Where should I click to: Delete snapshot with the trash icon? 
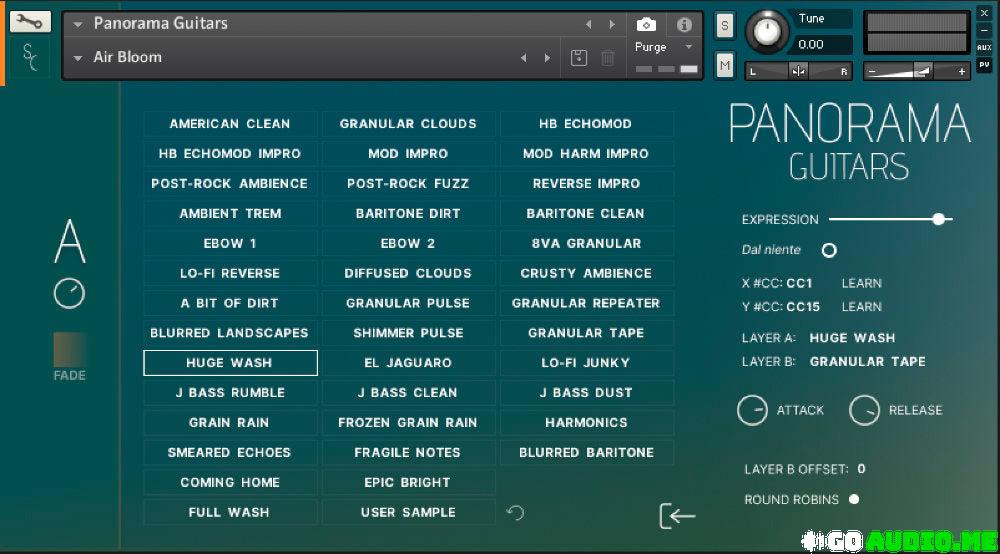point(608,58)
